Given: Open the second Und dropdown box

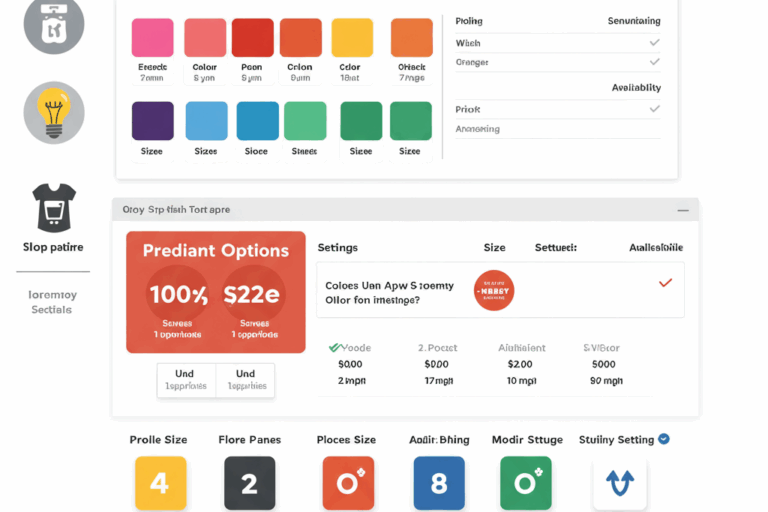Looking at the screenshot, I should (245, 380).
